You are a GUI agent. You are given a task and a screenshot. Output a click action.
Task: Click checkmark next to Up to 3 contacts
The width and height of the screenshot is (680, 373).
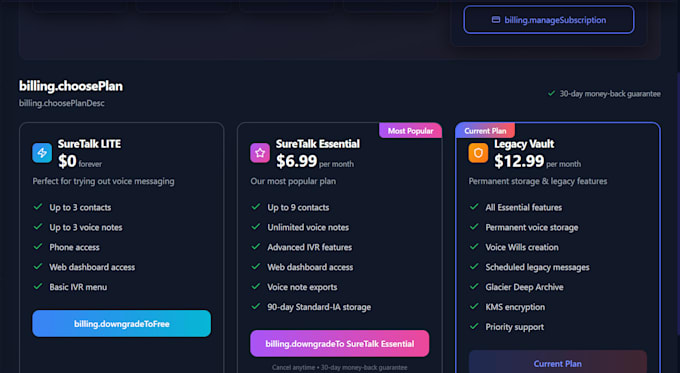click(38, 206)
